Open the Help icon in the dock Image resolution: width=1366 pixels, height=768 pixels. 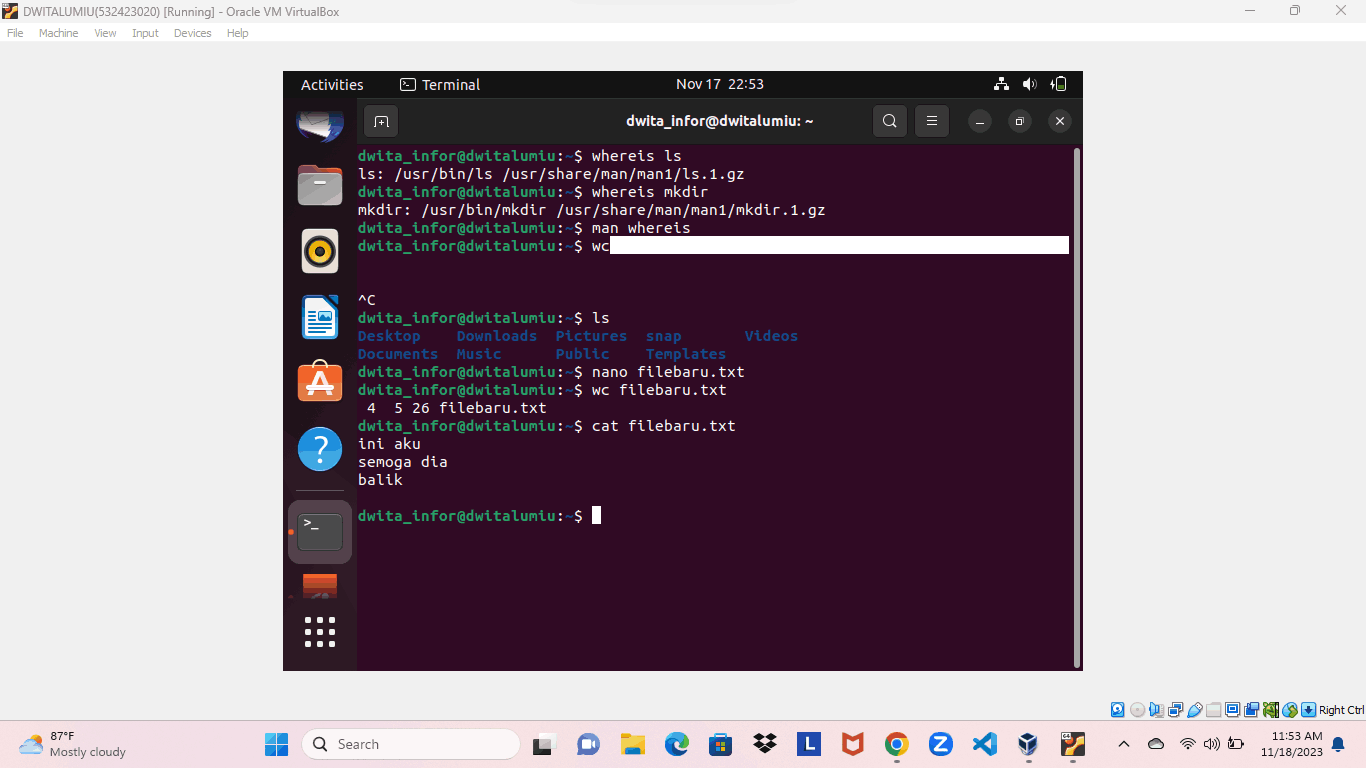point(320,449)
